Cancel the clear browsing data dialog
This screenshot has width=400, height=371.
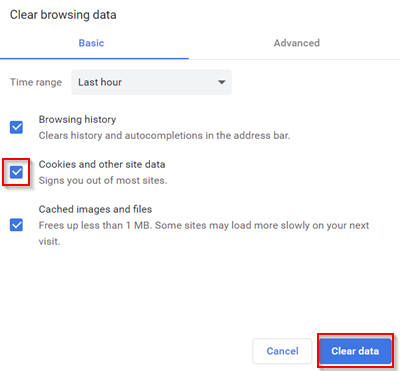click(282, 351)
